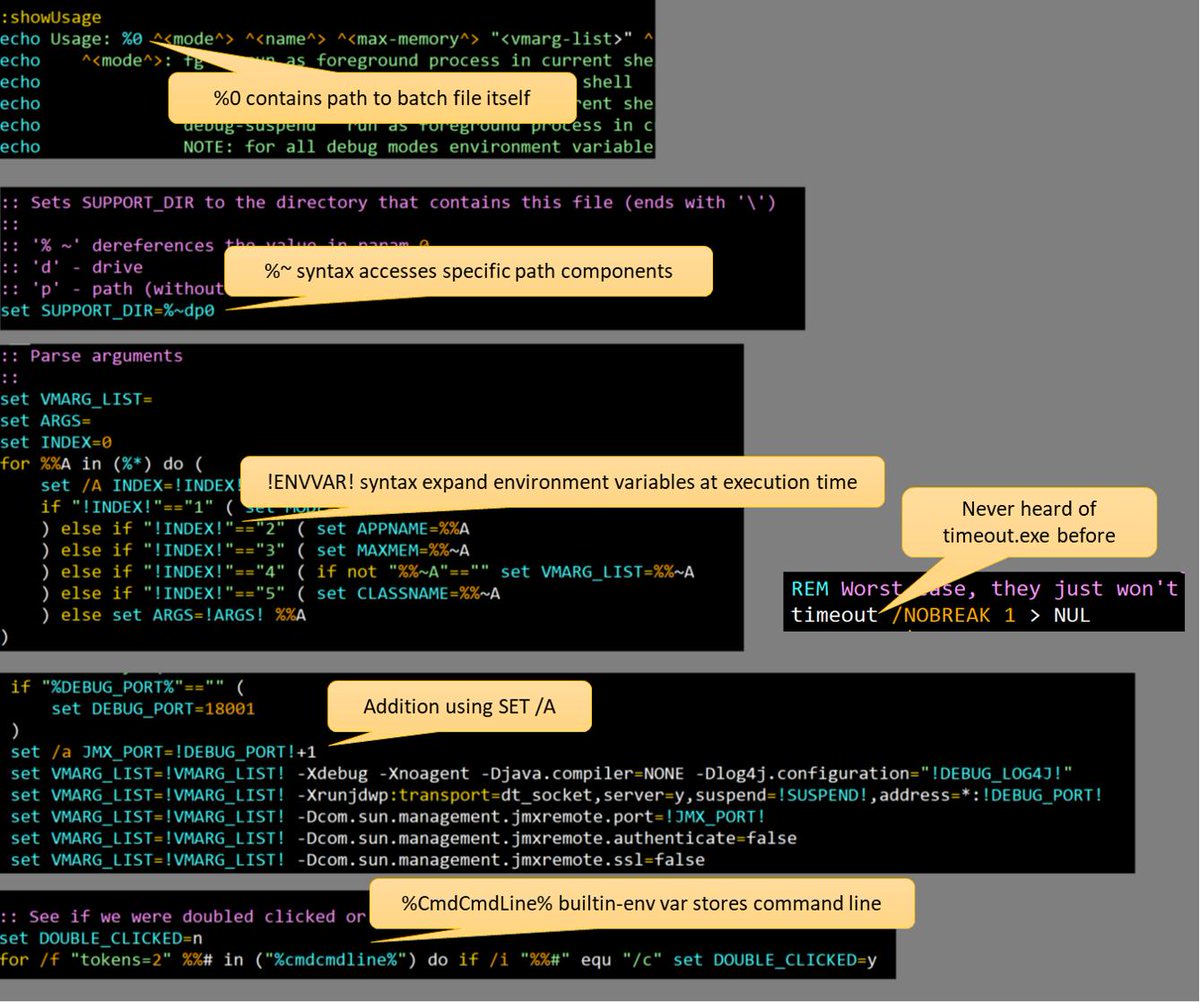
Task: Click 'set VMARG_LIST=%%~A' in the INDEX 4 line
Action: (597, 572)
